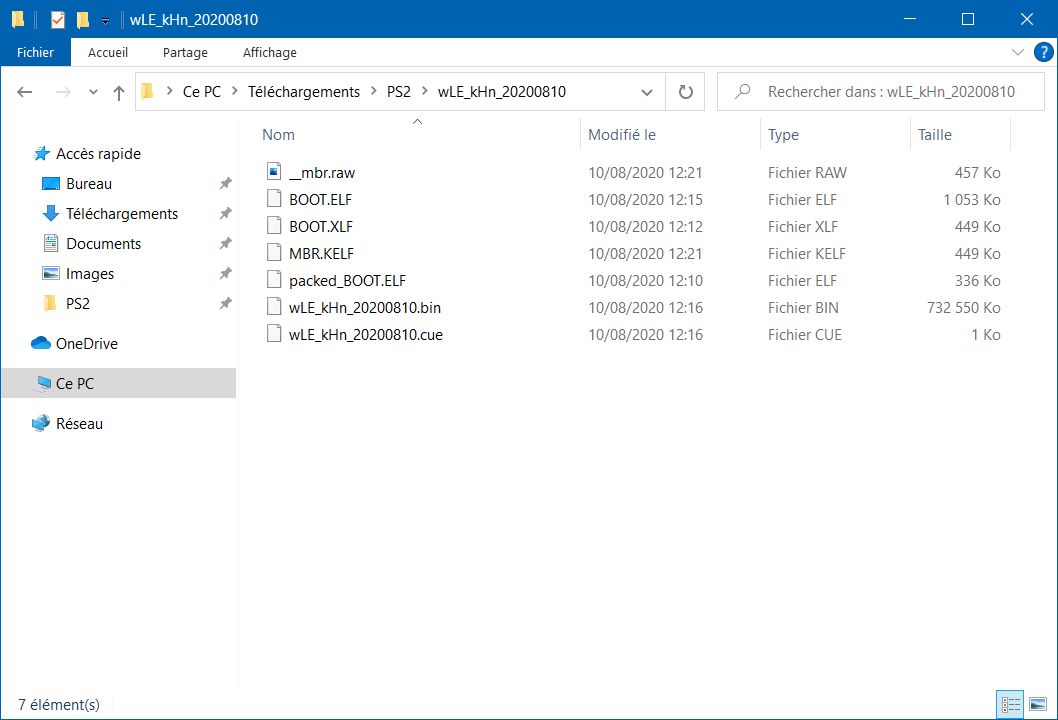Click the pin icon next to Documents
This screenshot has width=1058, height=720.
(x=225, y=244)
